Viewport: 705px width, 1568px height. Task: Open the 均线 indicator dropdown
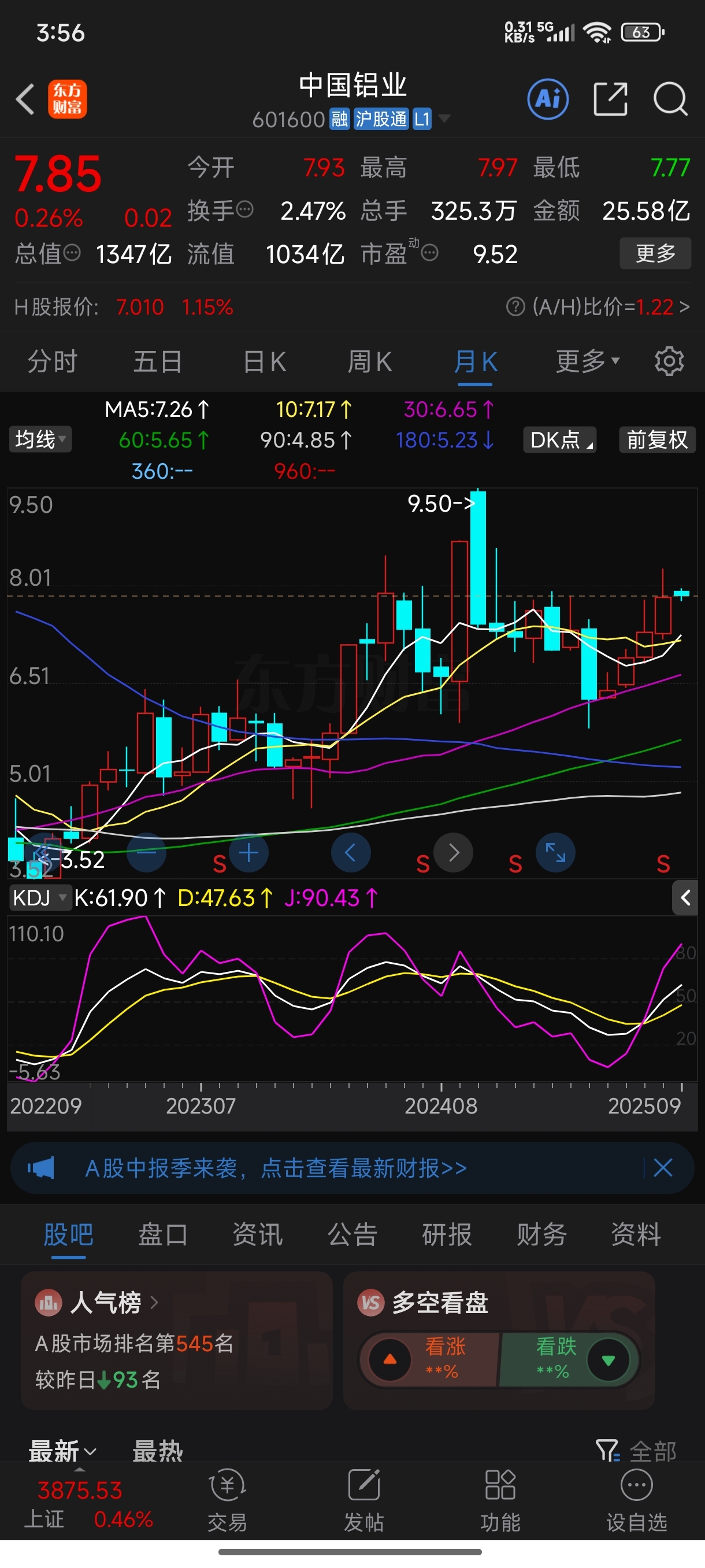(x=40, y=439)
